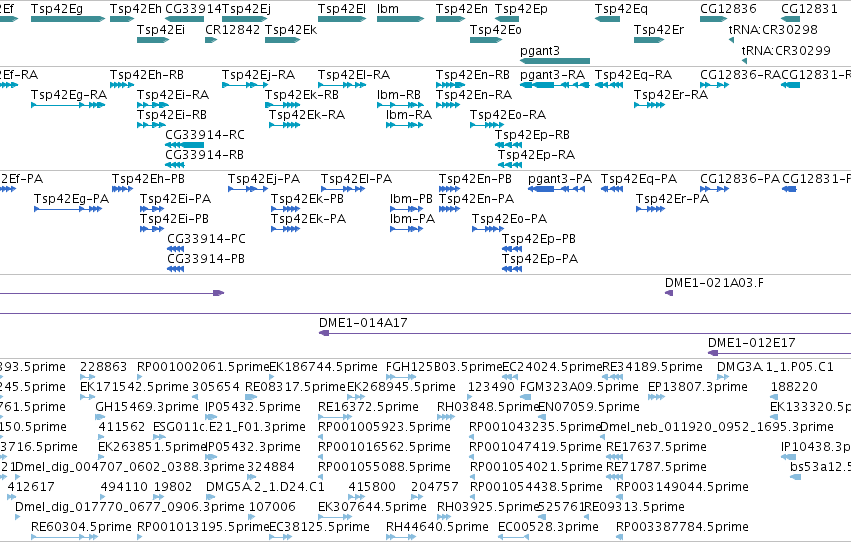851x542 pixels.
Task: Open the CG33914-PC protein label
Action: (x=206, y=239)
